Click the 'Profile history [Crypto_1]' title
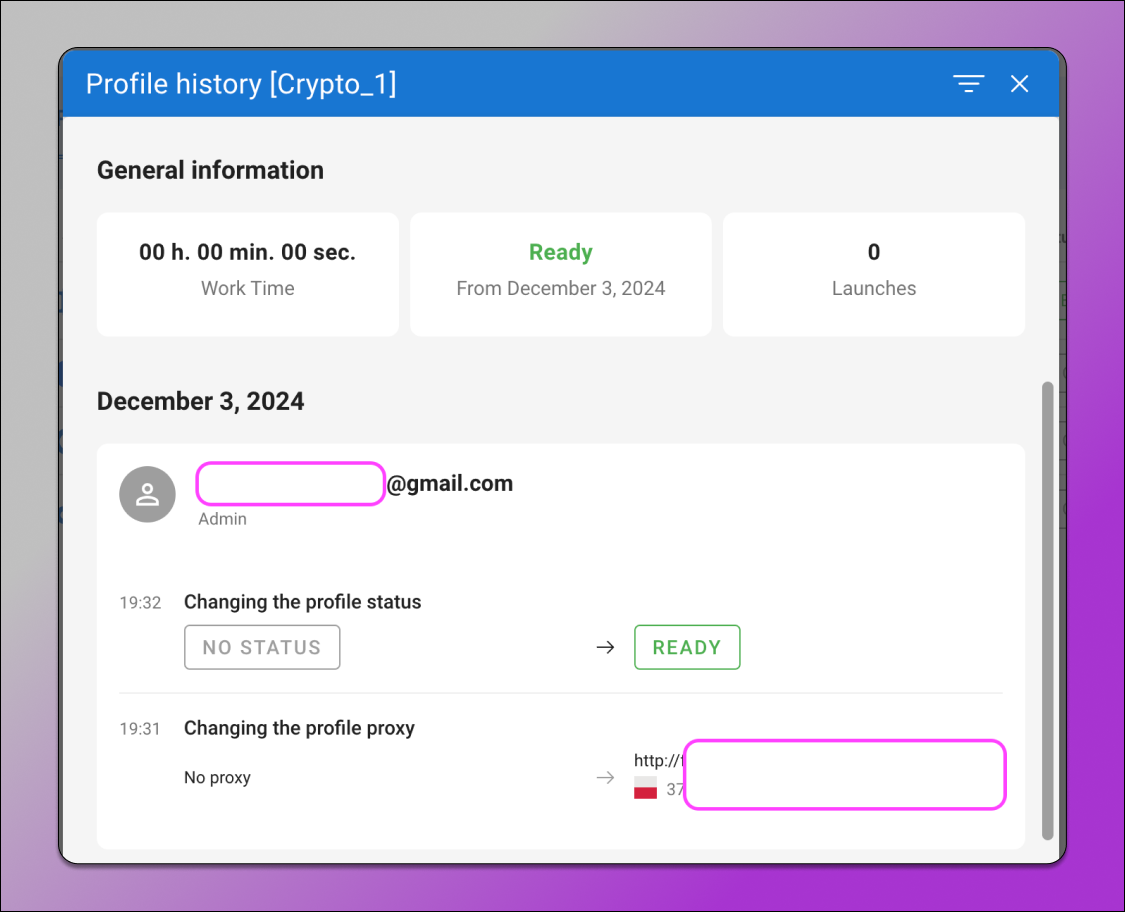This screenshot has height=912, width=1125. click(x=241, y=84)
